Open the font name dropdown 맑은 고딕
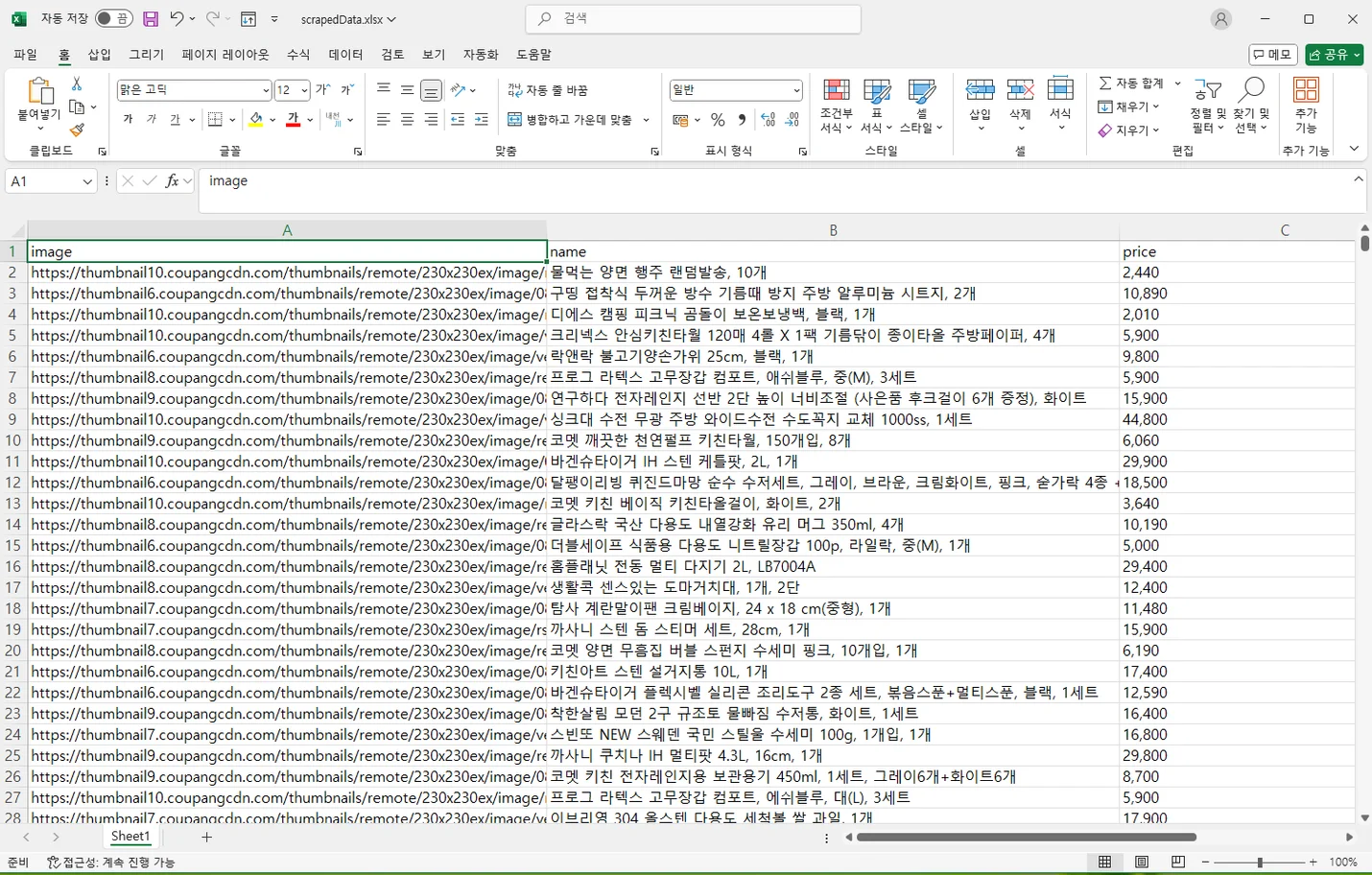The width and height of the screenshot is (1372, 875). pos(266,90)
